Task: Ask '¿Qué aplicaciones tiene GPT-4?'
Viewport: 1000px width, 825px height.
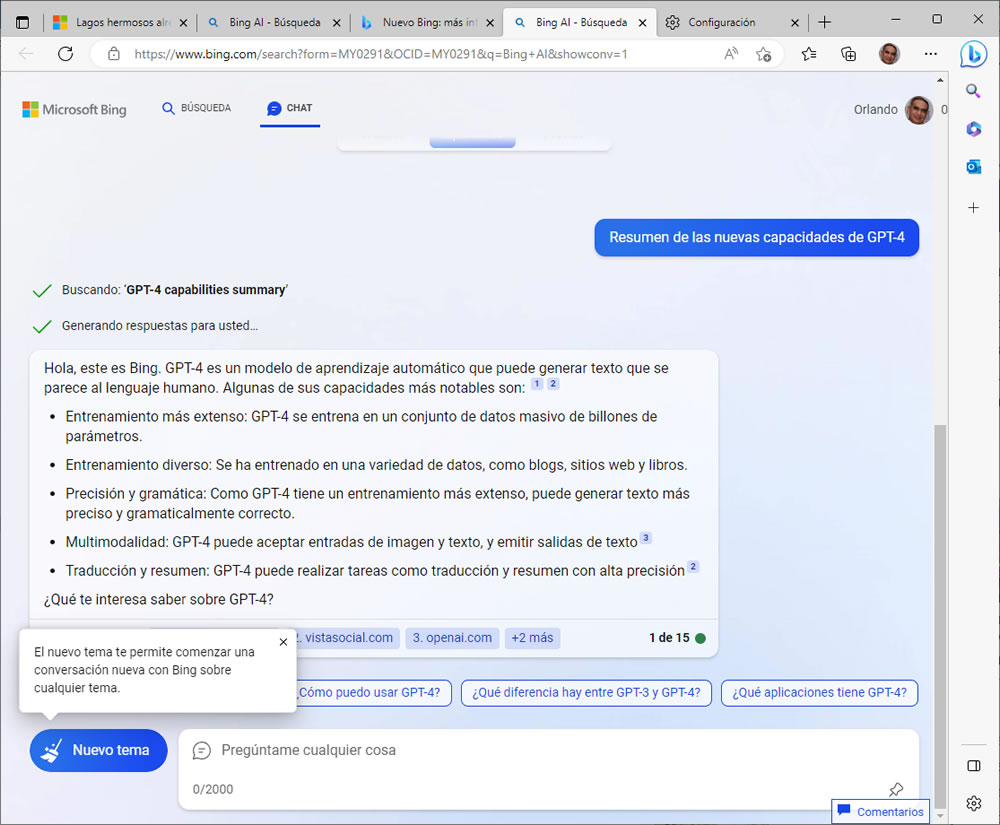Action: (819, 693)
